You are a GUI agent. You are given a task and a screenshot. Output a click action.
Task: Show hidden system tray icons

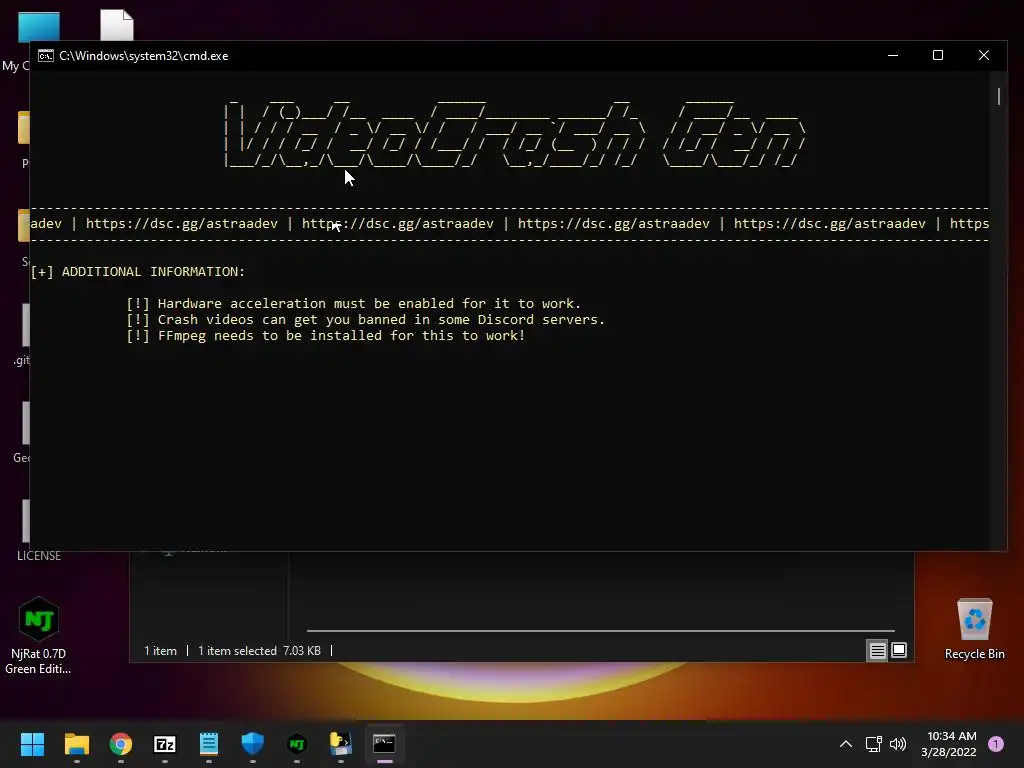point(846,744)
